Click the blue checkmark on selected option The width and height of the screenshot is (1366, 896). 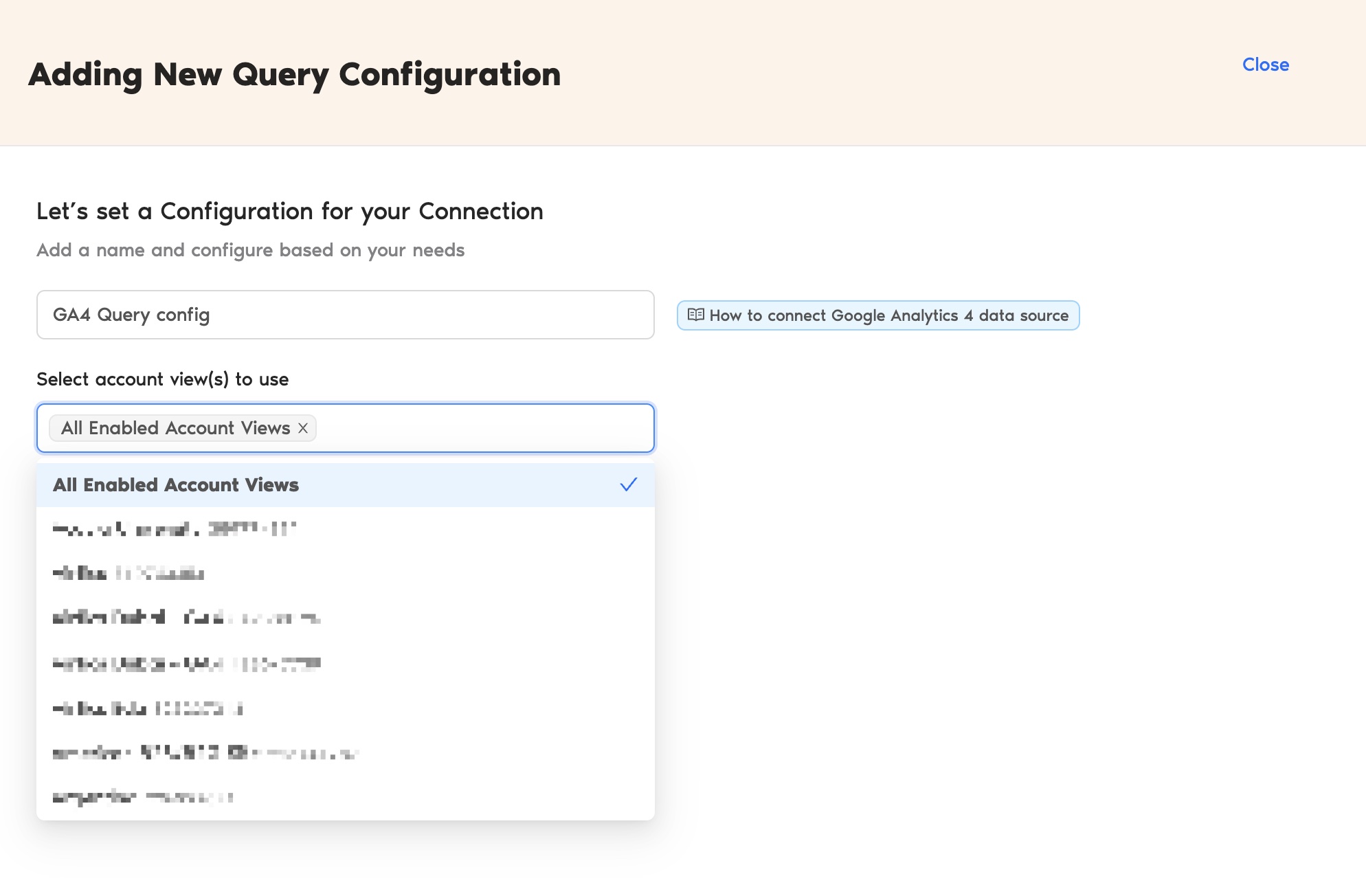(628, 484)
